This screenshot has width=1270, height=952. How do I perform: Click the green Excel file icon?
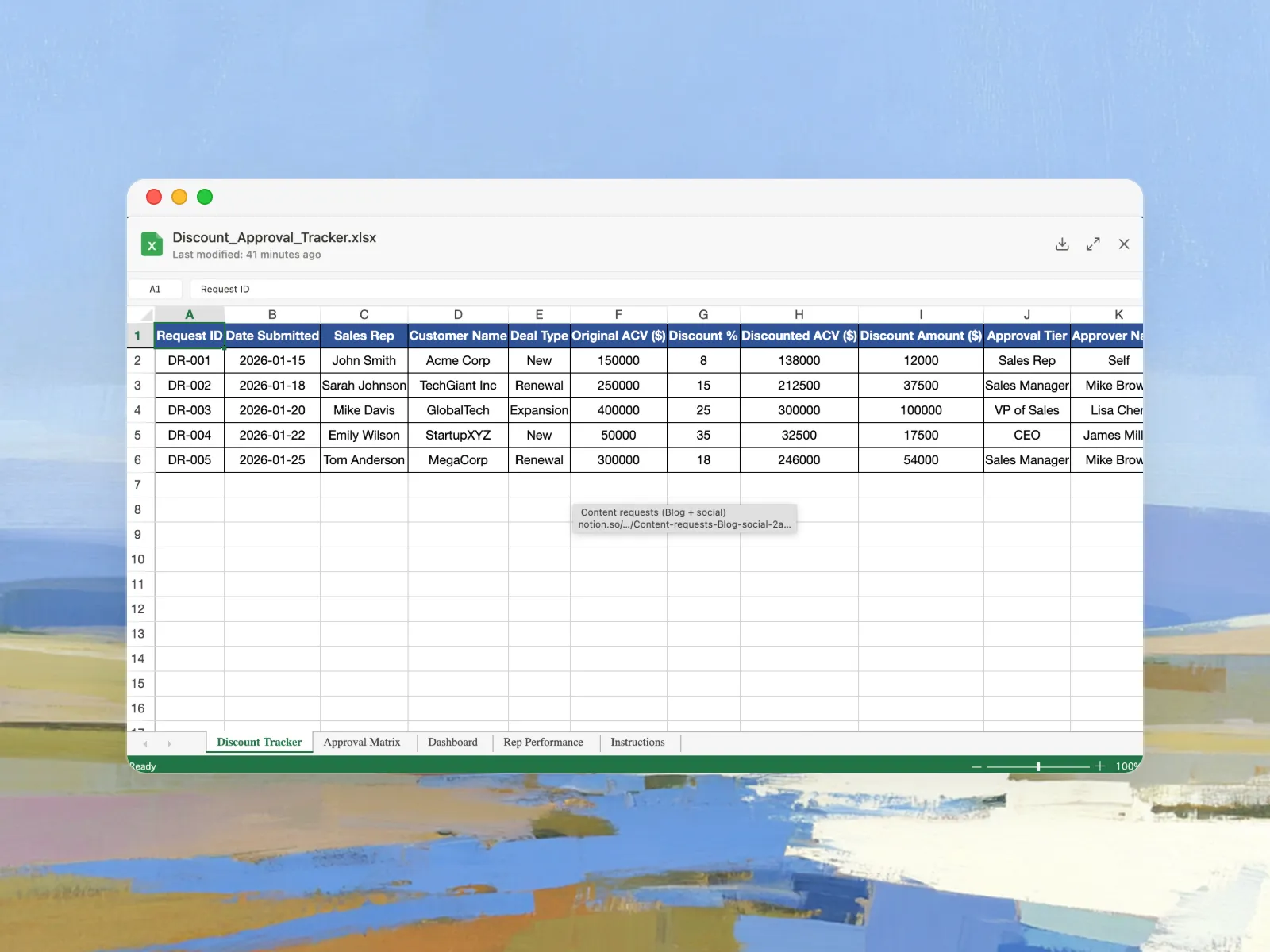click(152, 244)
